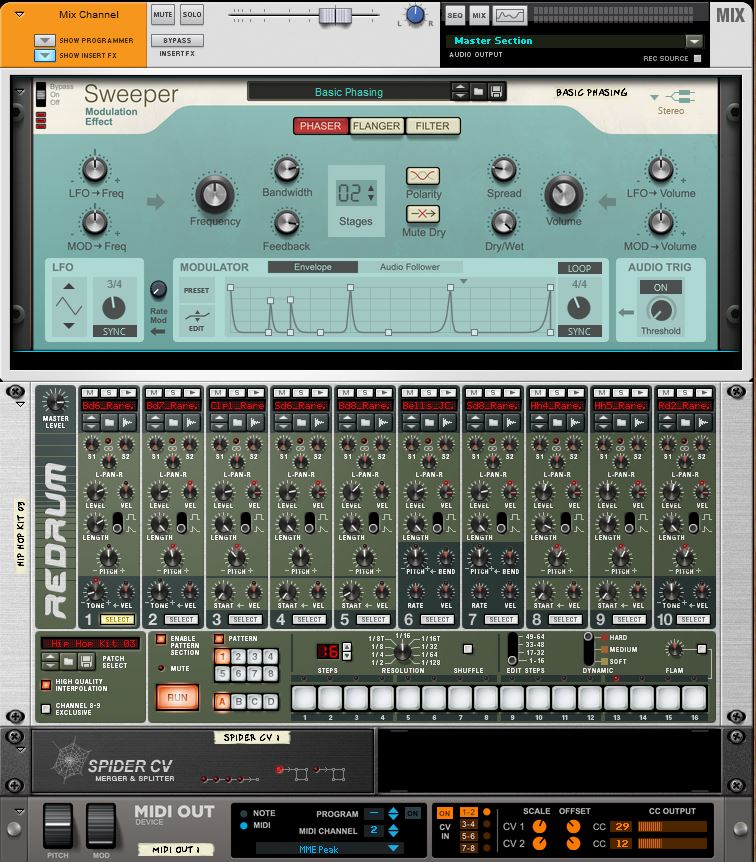Expand Show Programmer arrow

[45, 40]
